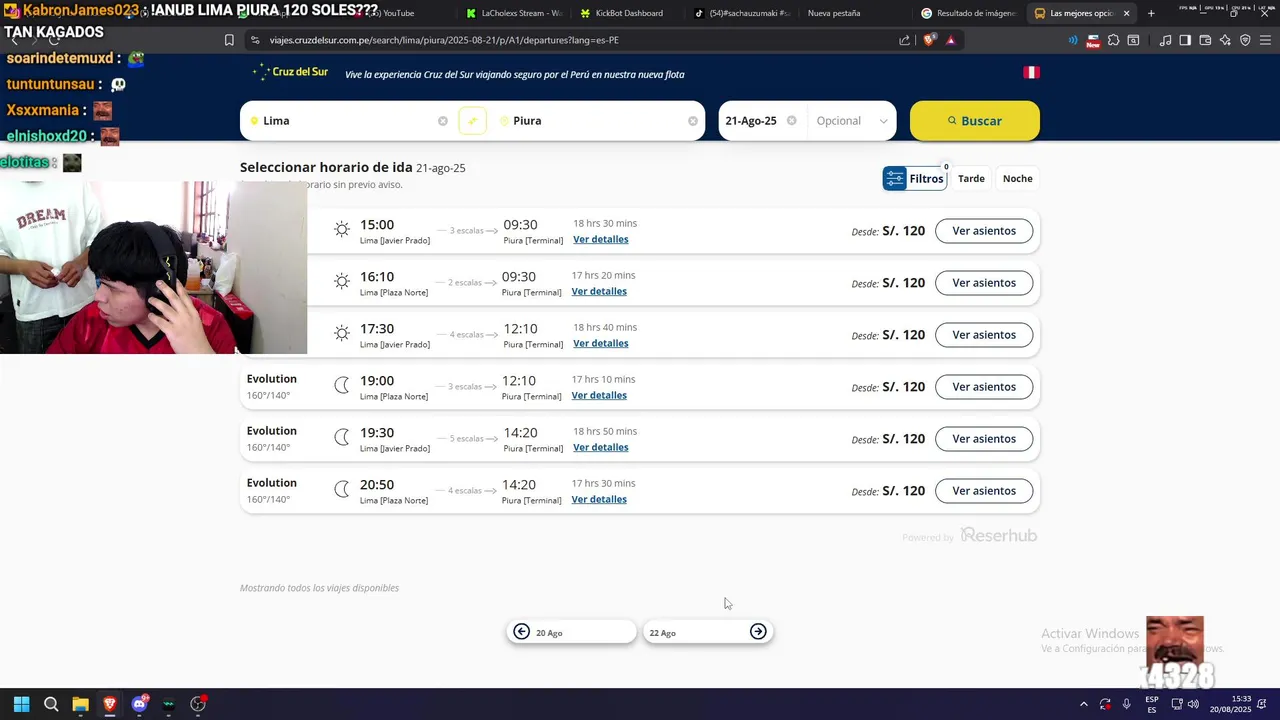View seats for the 17:30 departure
This screenshot has width=1280, height=720.
984,335
